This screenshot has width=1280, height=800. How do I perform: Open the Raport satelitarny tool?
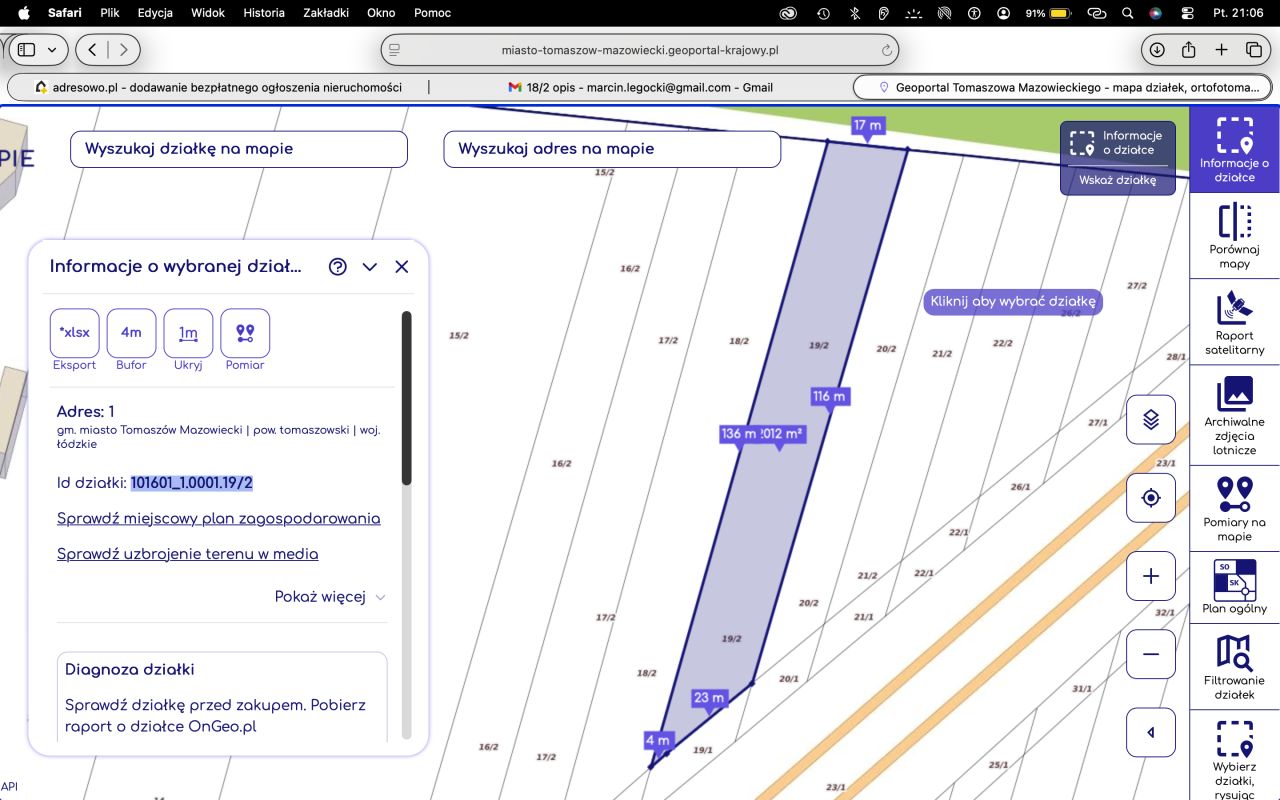tap(1234, 322)
